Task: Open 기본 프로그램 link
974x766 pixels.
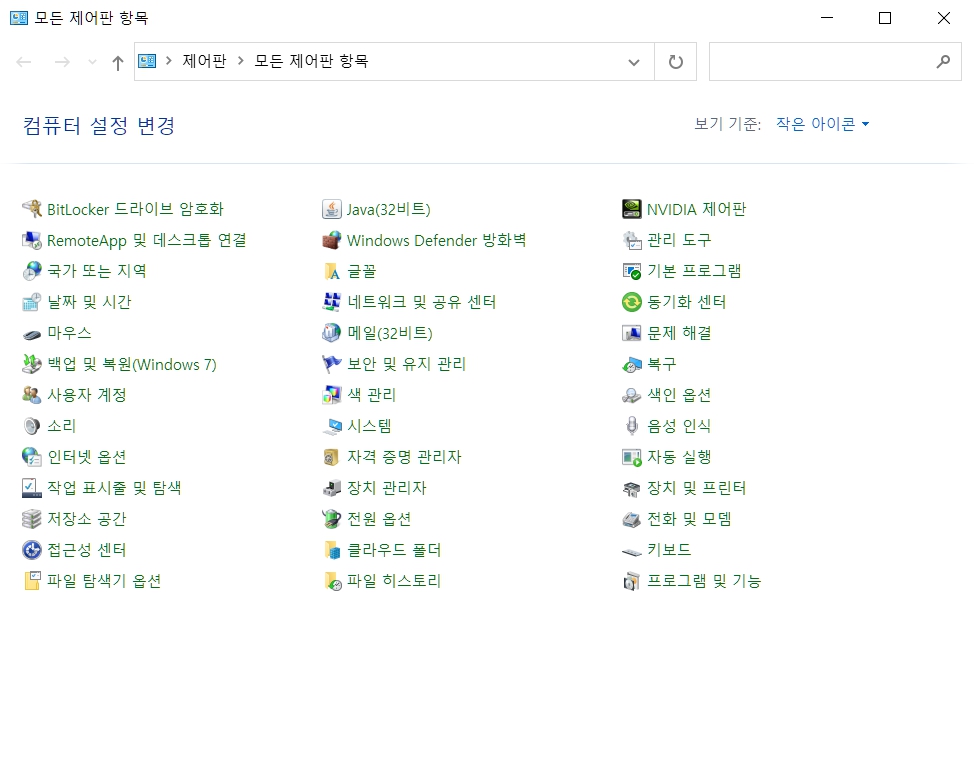Action: pyautogui.click(x=694, y=271)
